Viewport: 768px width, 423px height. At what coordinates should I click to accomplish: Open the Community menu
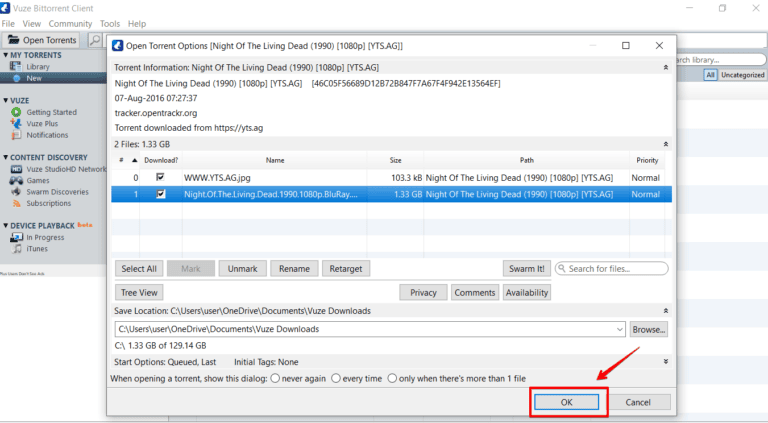pos(70,23)
